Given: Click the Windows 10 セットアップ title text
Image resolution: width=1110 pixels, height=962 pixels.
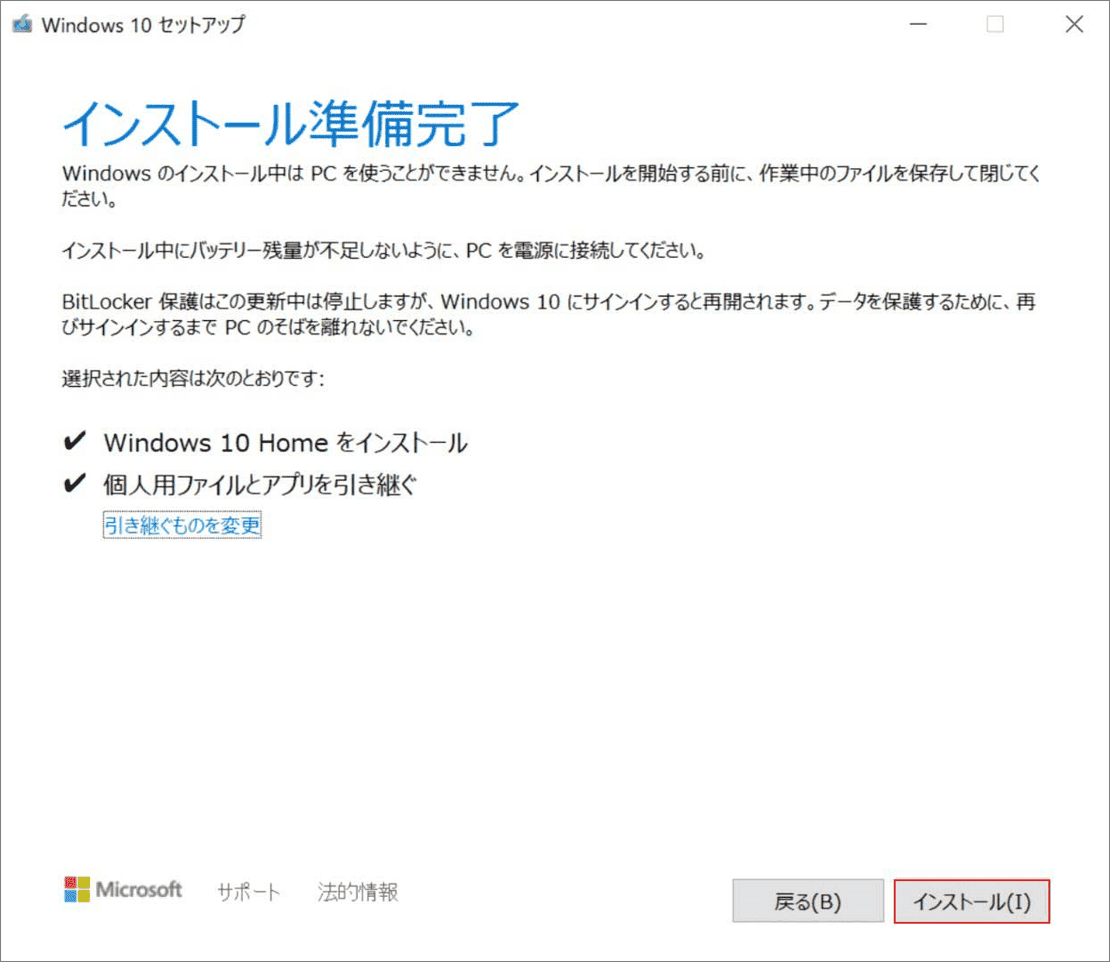Looking at the screenshot, I should 143,25.
